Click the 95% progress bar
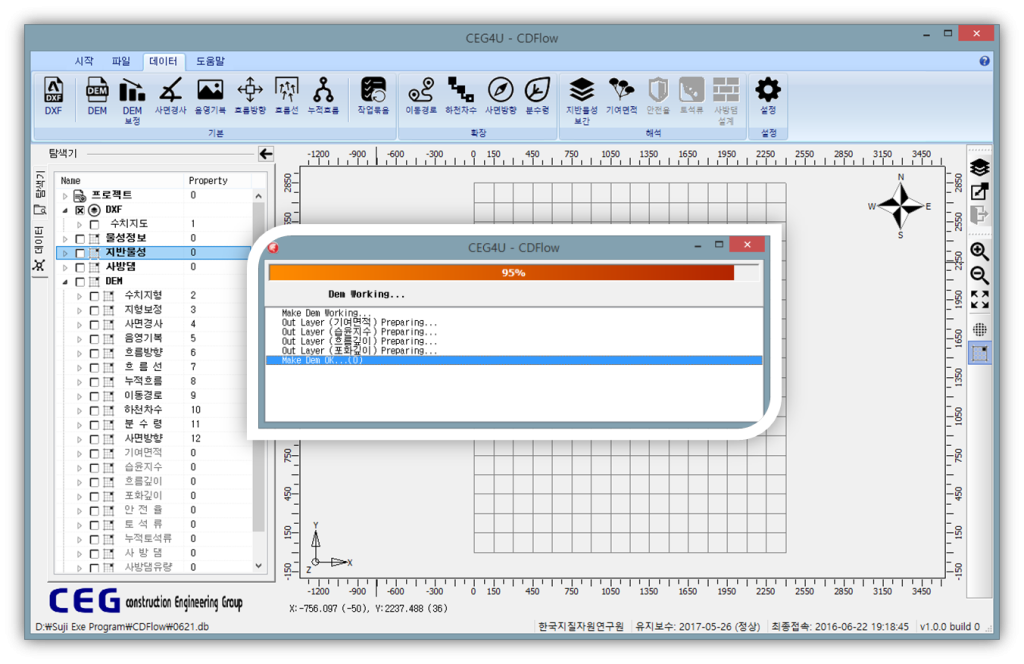1024x664 pixels. 513,272
